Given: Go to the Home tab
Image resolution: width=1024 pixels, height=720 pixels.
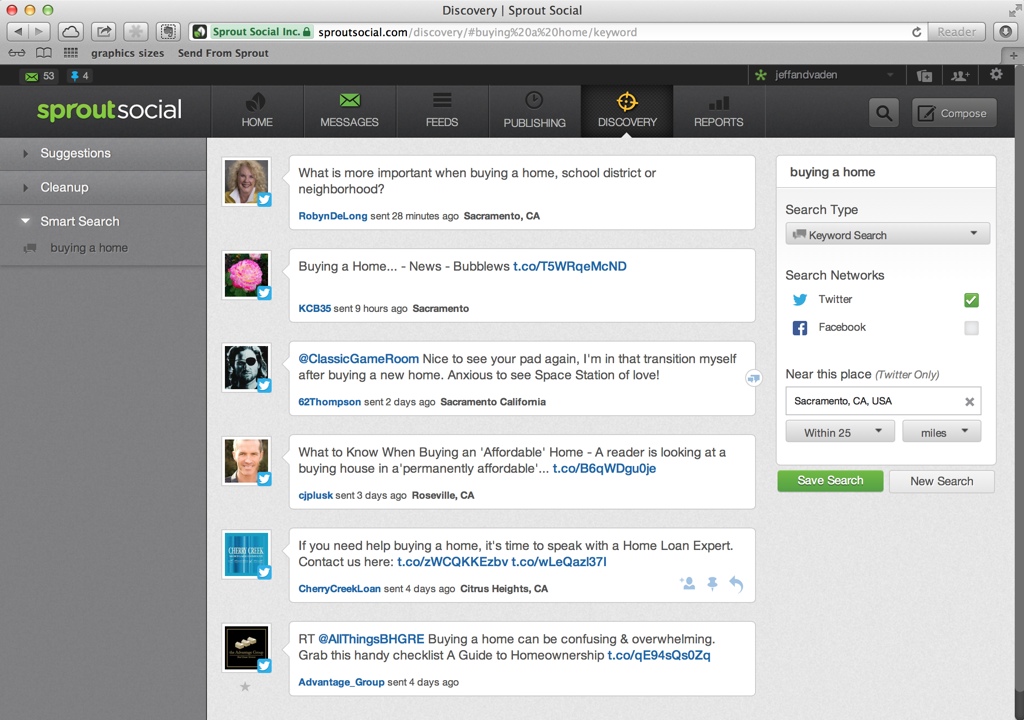Looking at the screenshot, I should [257, 110].
